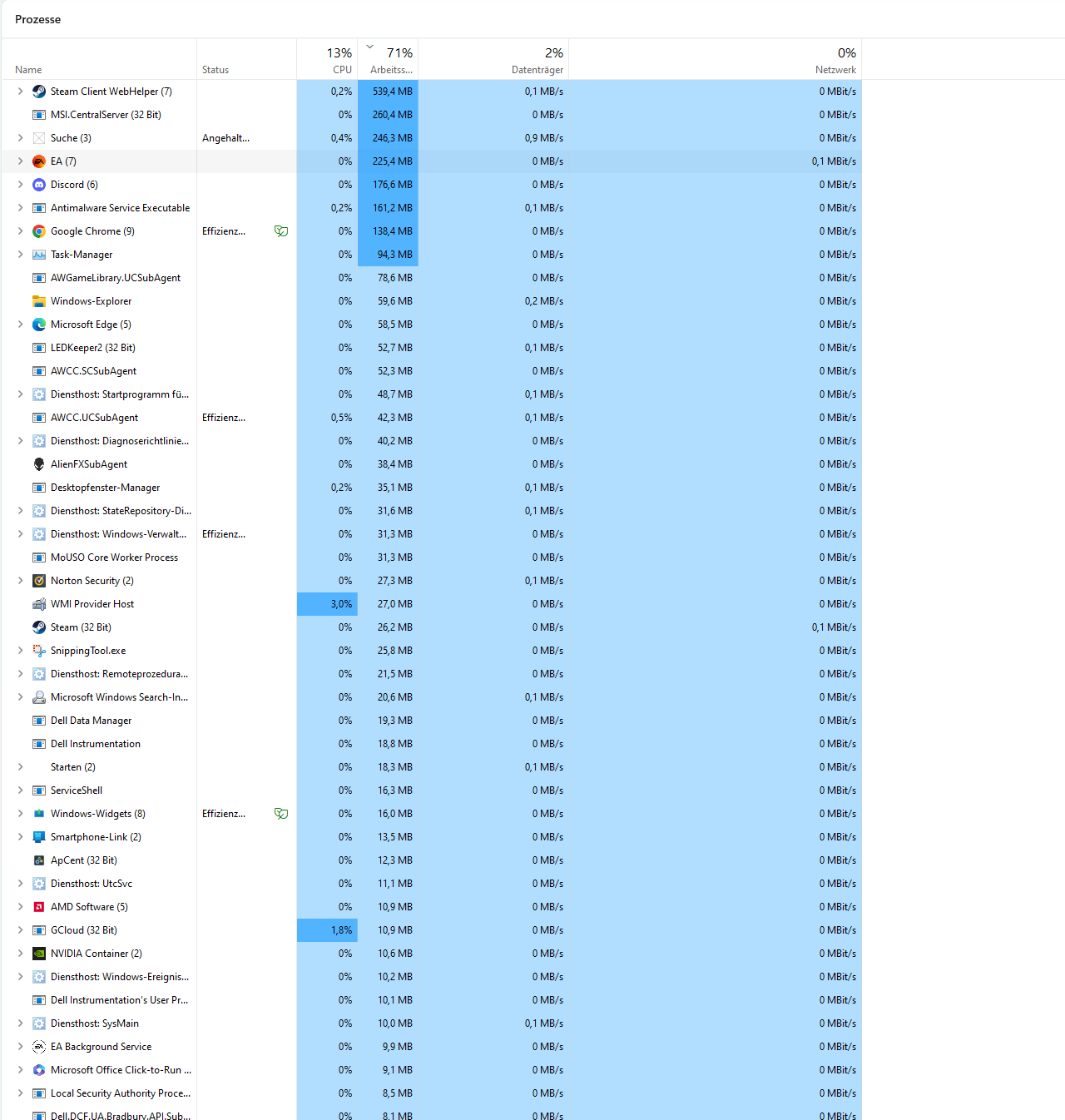Viewport: 1065px width, 1120px height.
Task: Click the Angehalten status of Suche
Action: [x=225, y=138]
